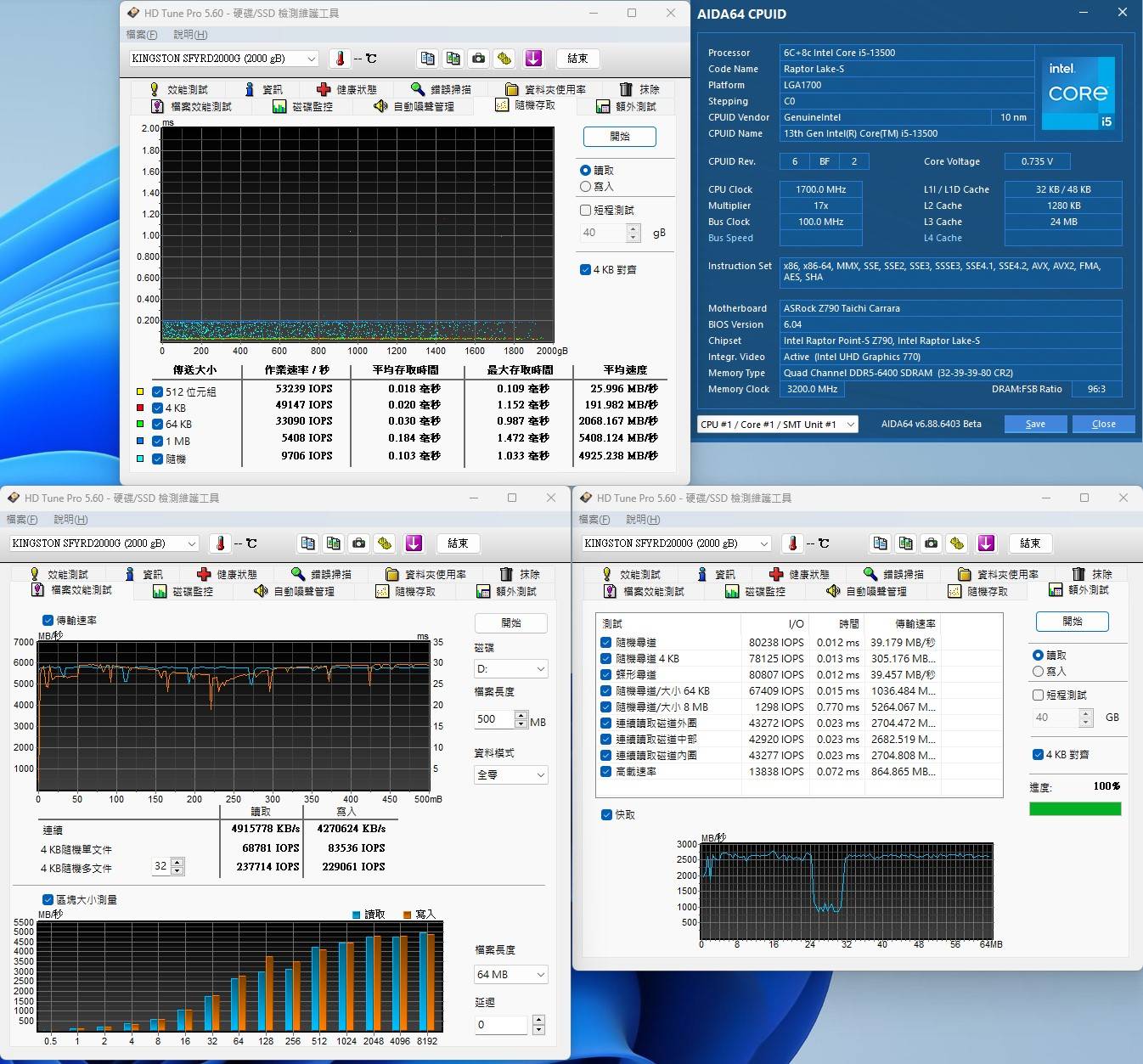Uncheck 512 位元組 transfer size checkbox
This screenshot has height=1064, width=1143.
point(157,392)
